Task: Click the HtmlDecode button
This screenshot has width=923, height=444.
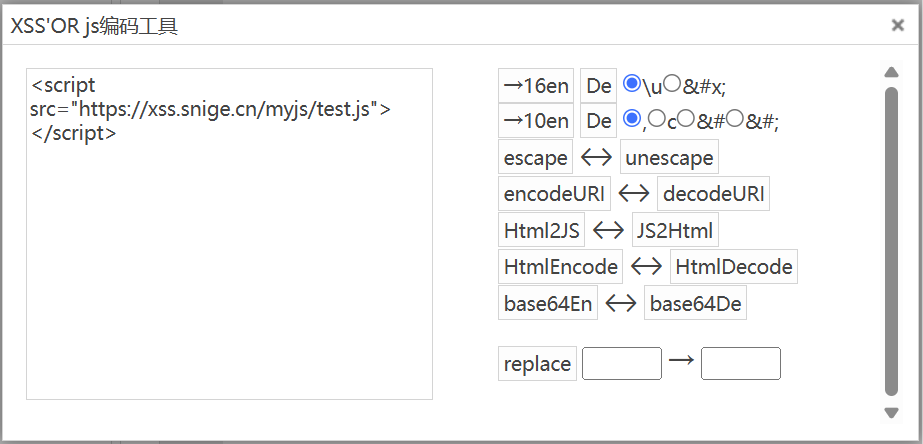Action: pyautogui.click(x=733, y=266)
